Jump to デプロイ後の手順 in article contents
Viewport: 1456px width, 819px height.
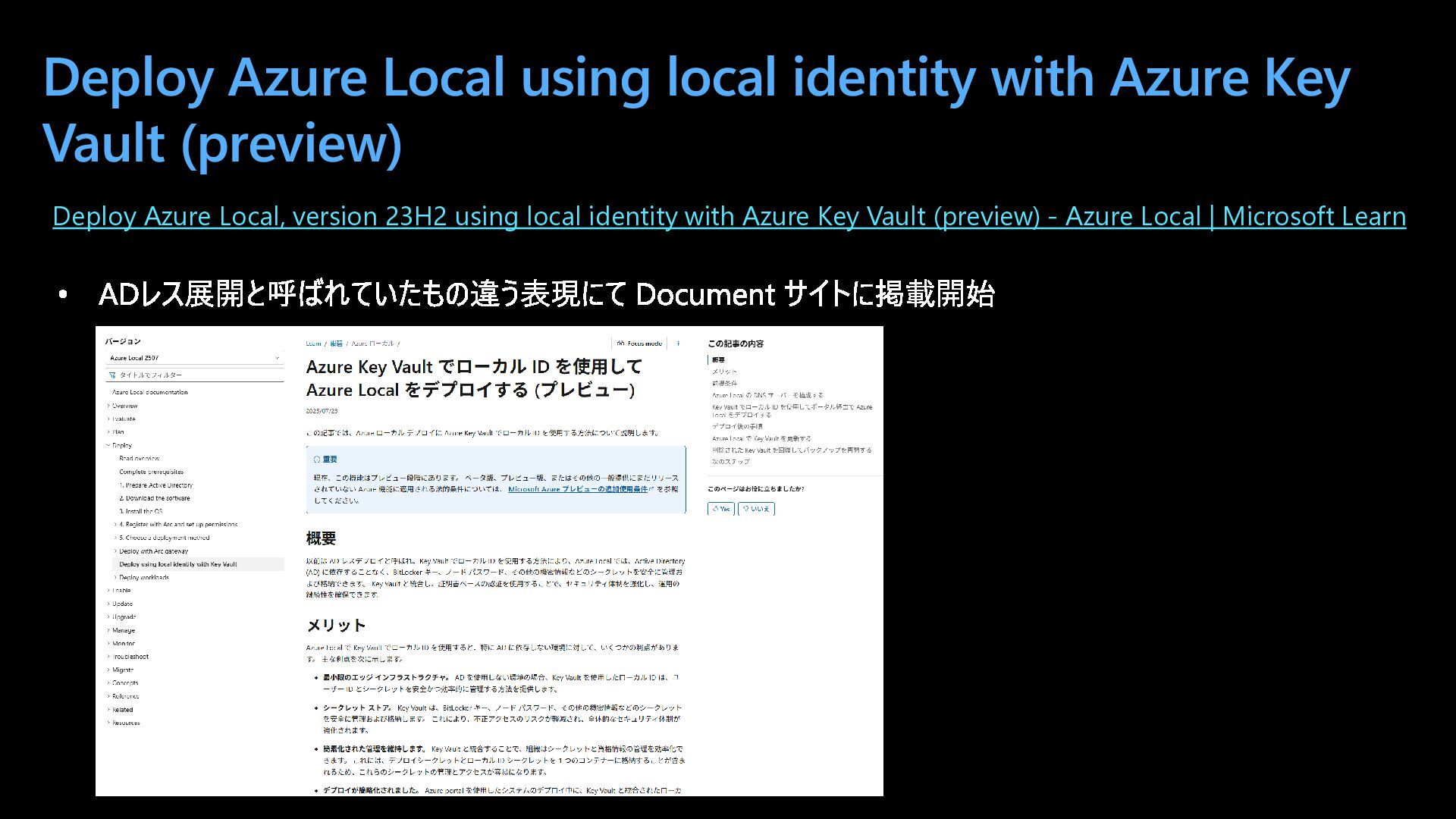737,426
